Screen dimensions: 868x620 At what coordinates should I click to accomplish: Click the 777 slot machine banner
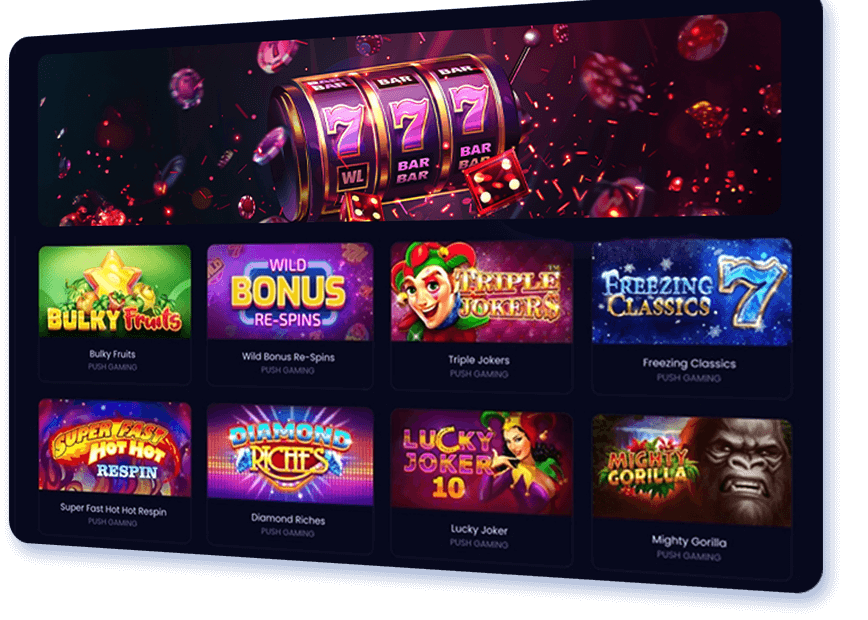click(410, 125)
